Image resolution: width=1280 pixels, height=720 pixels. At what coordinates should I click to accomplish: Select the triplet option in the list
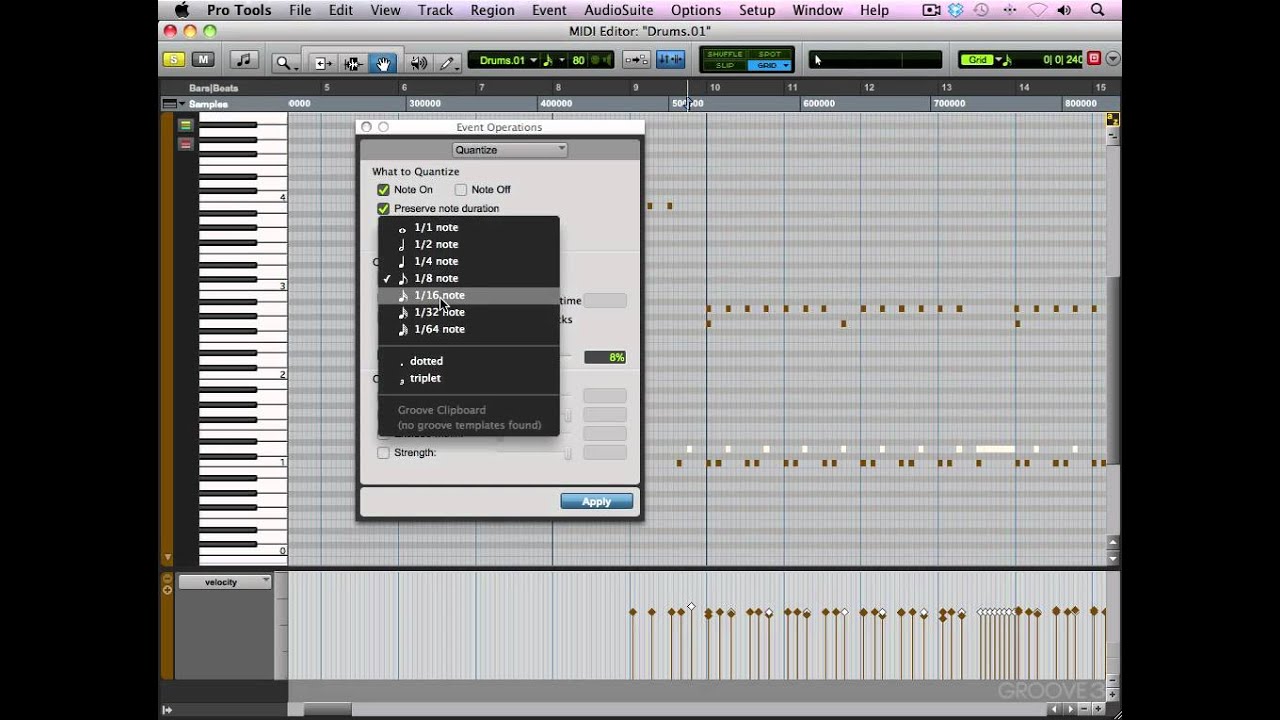point(468,379)
